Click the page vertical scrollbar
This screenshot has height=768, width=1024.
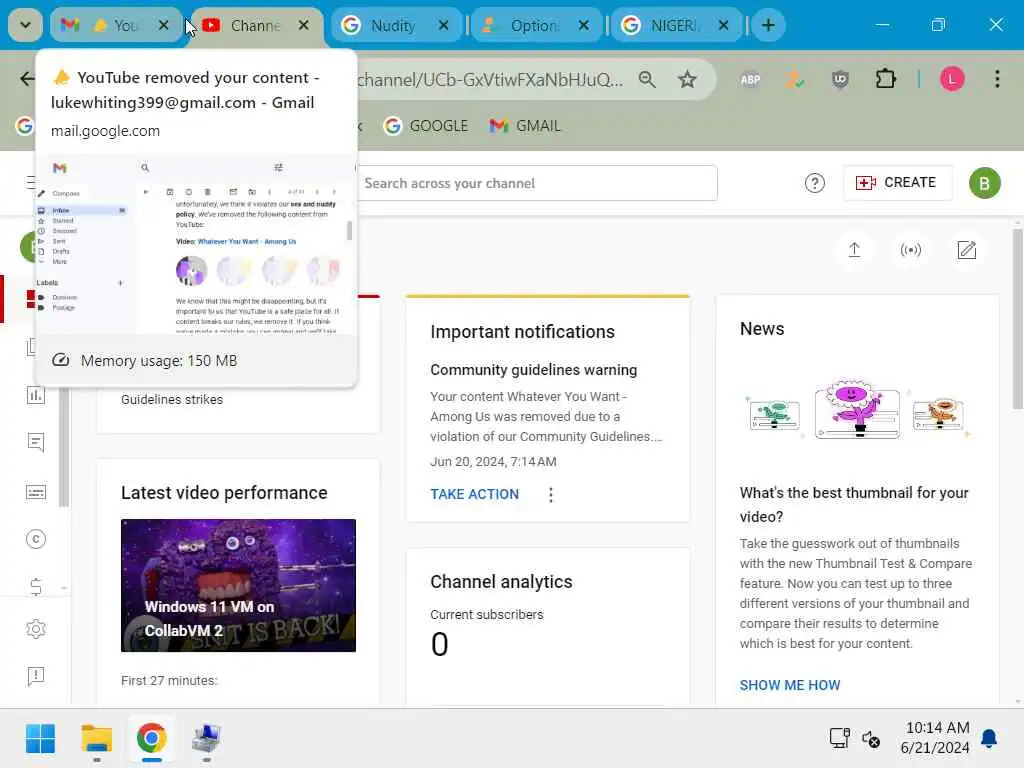pyautogui.click(x=1017, y=320)
